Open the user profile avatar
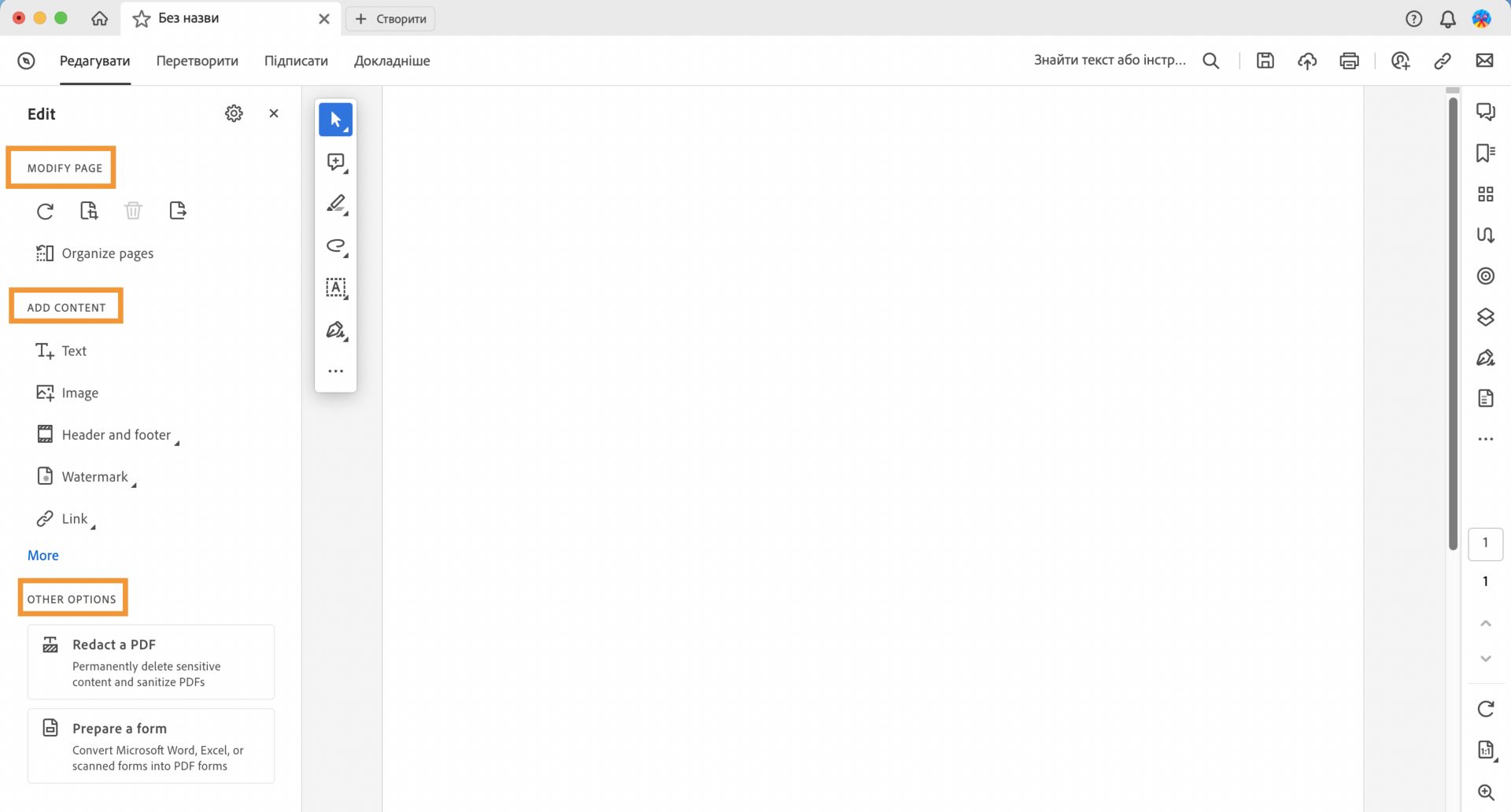This screenshot has width=1511, height=812. [x=1482, y=19]
